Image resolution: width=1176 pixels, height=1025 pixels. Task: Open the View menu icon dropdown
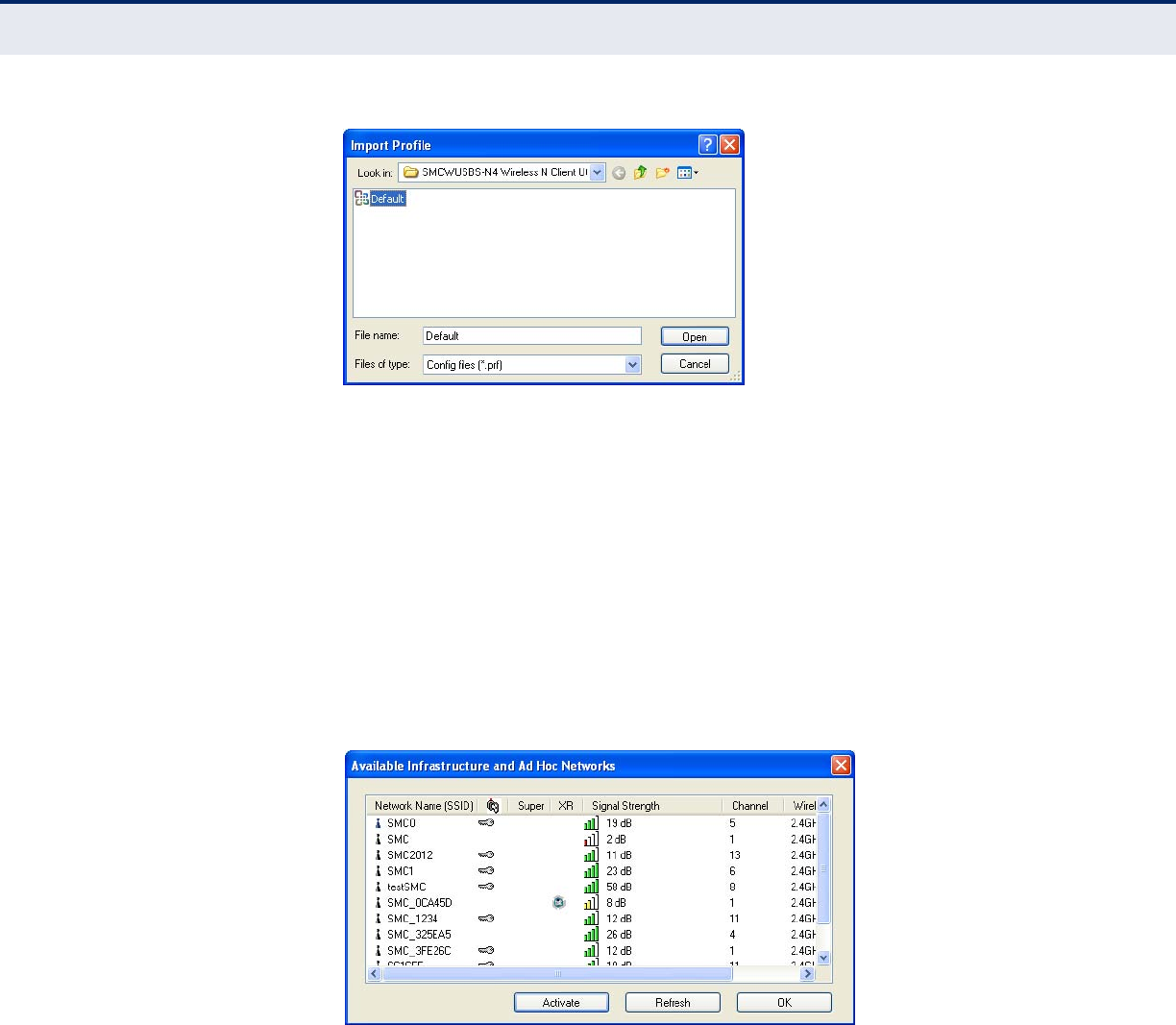pos(688,173)
